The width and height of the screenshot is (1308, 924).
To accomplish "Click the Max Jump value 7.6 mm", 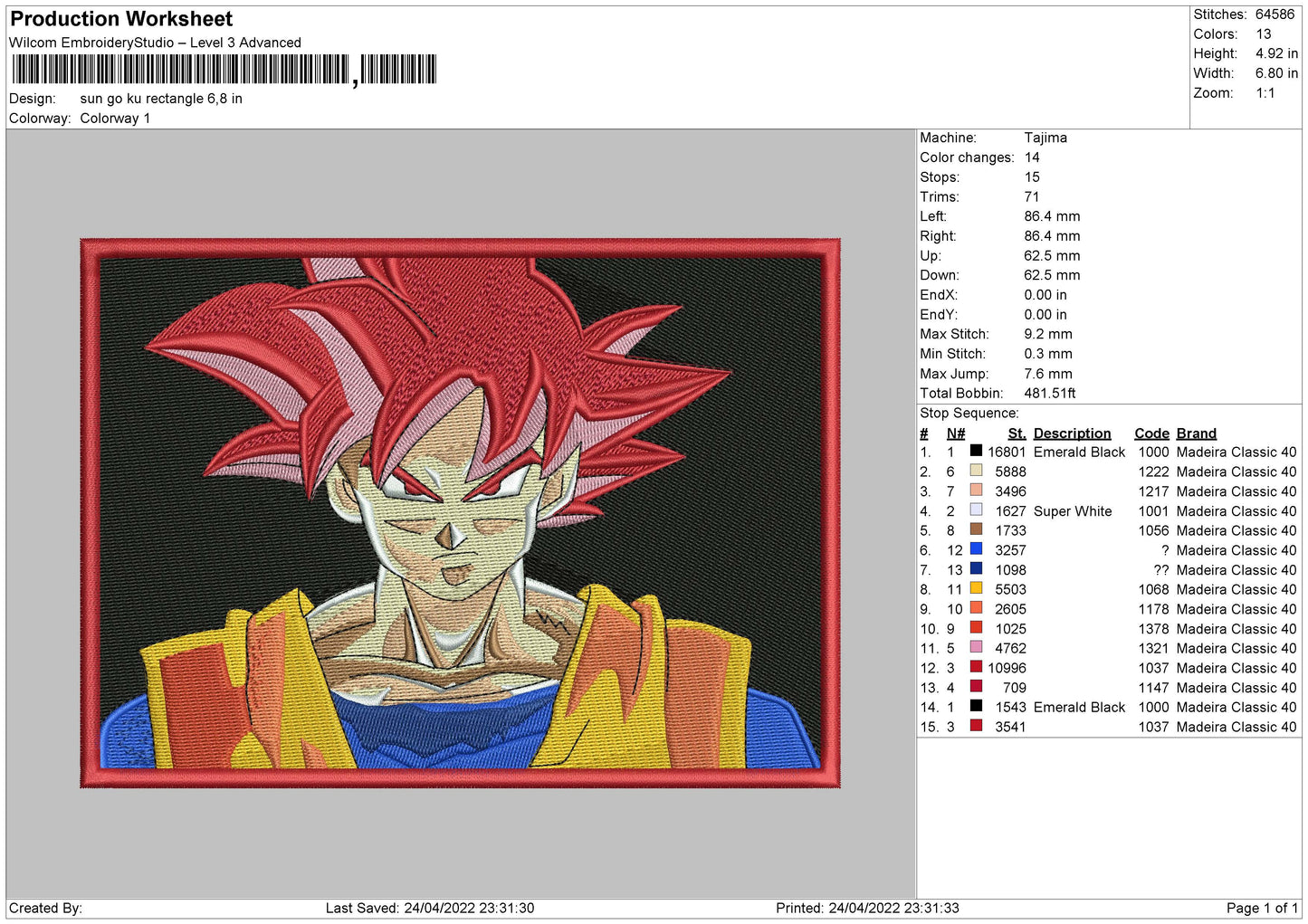I will click(1048, 374).
